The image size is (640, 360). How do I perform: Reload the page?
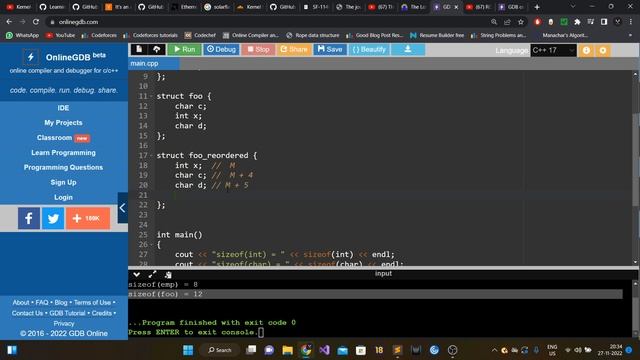point(36,22)
